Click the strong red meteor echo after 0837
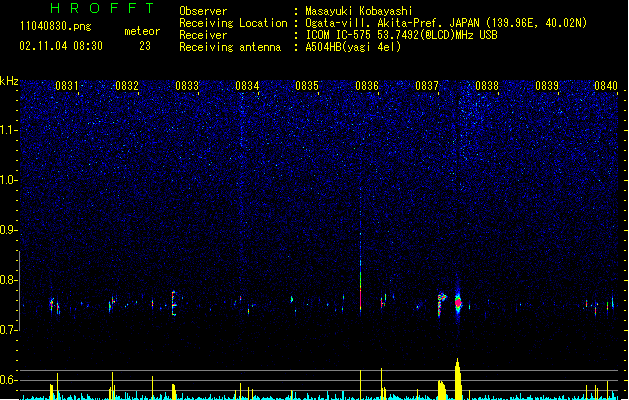Viewport: 629px width, 400px height. [x=458, y=302]
